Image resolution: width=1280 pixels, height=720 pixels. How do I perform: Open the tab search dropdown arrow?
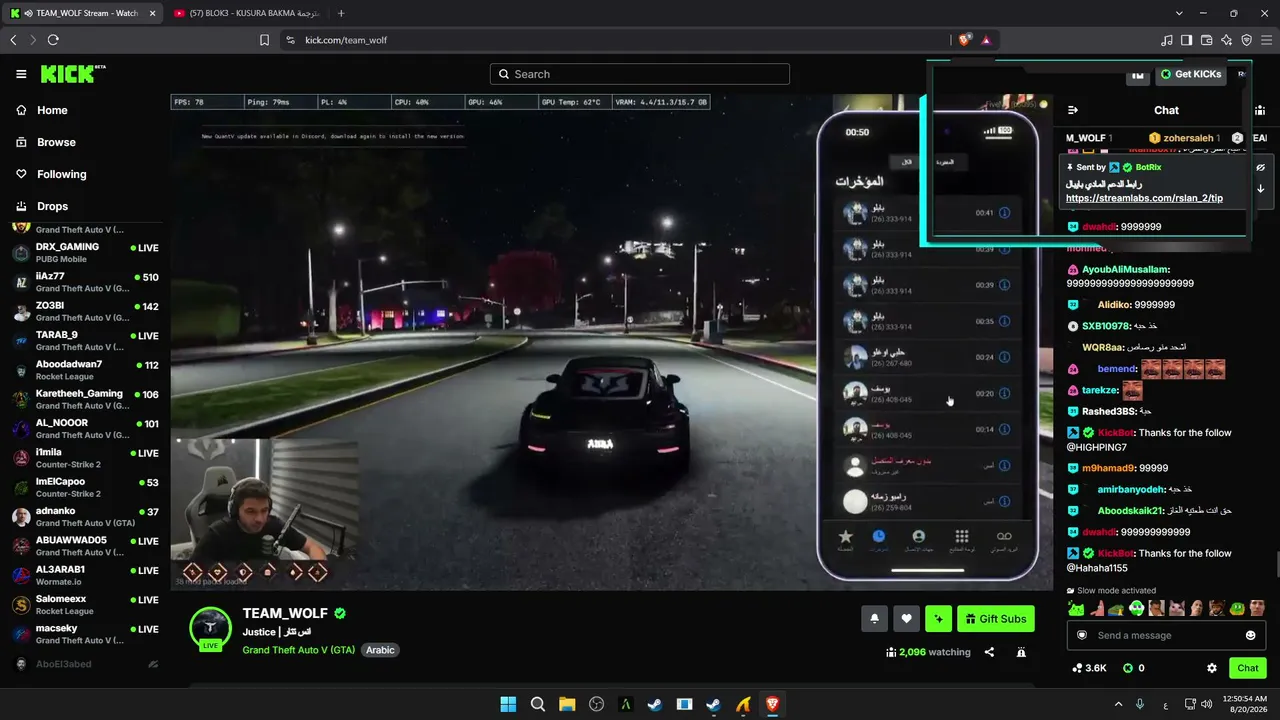pos(1179,13)
